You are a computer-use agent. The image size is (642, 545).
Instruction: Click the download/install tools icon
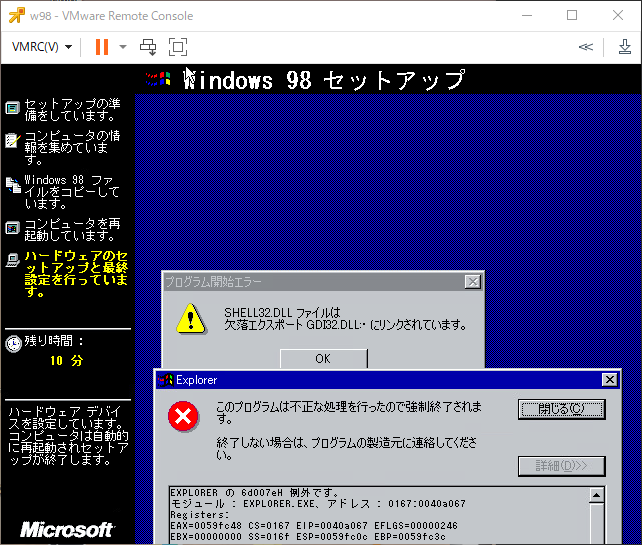coord(624,47)
